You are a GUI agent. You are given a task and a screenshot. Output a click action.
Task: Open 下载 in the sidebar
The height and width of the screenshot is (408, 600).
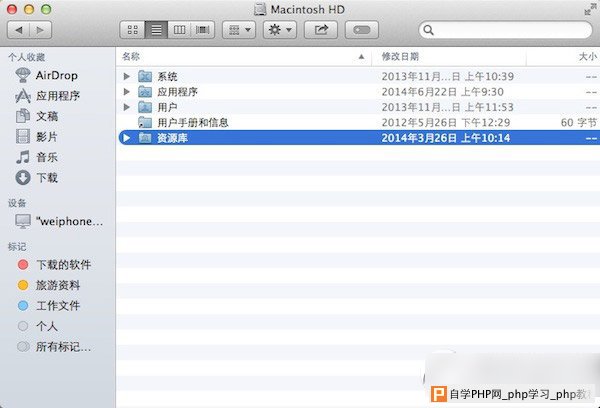pos(37,178)
